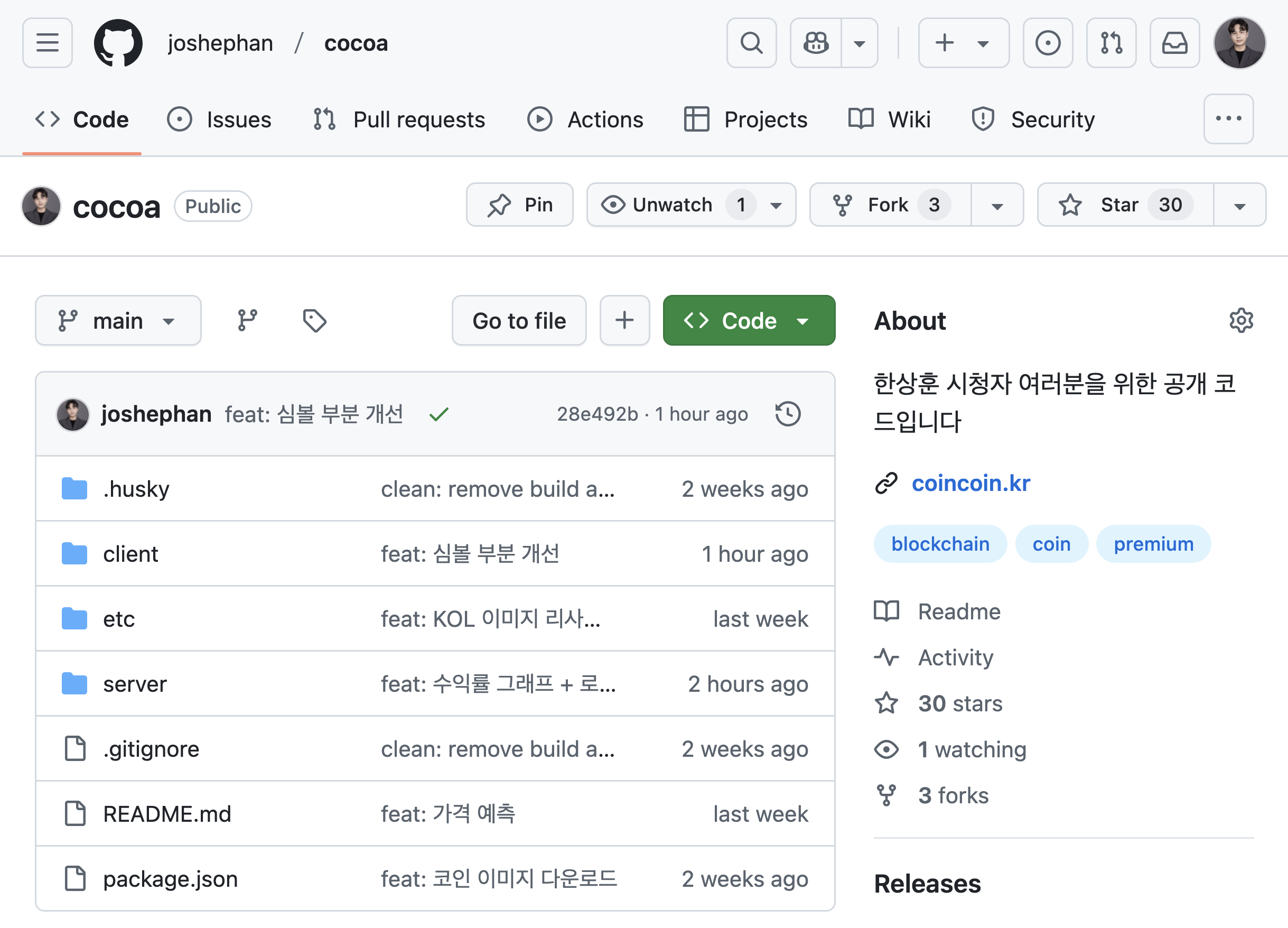The image size is (1288, 928).
Task: Open the server folder
Action: coord(135,684)
